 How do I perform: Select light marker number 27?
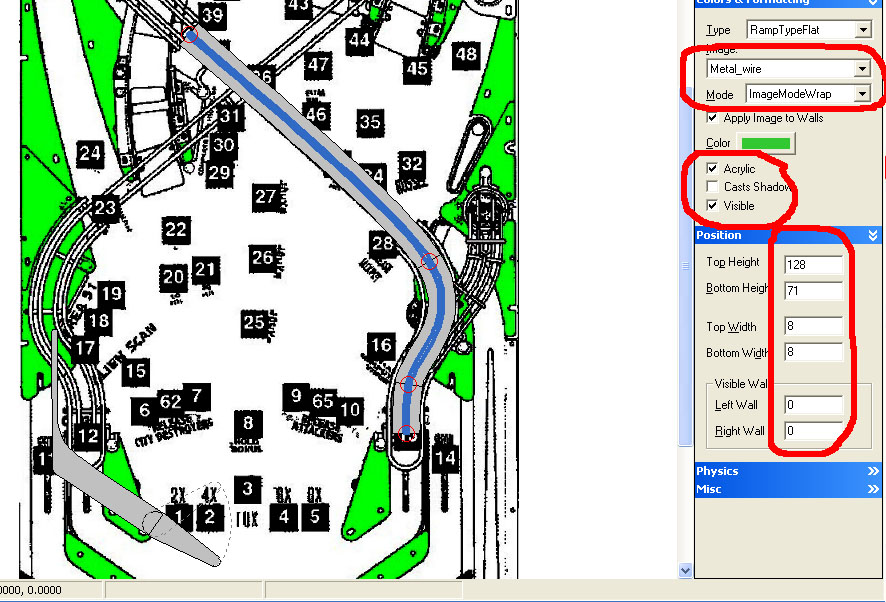coord(265,196)
